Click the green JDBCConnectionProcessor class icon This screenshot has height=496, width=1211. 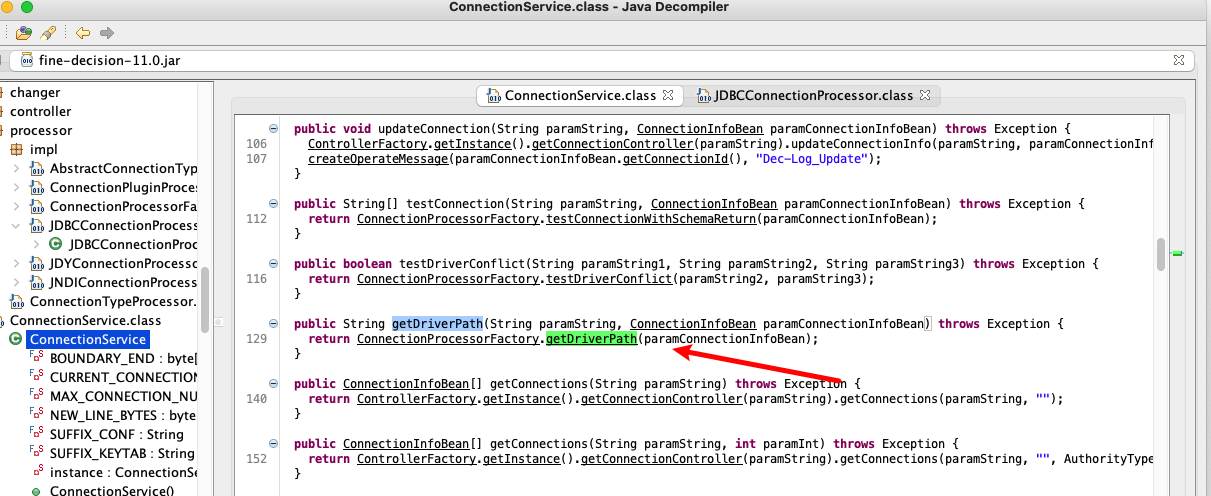pos(55,244)
